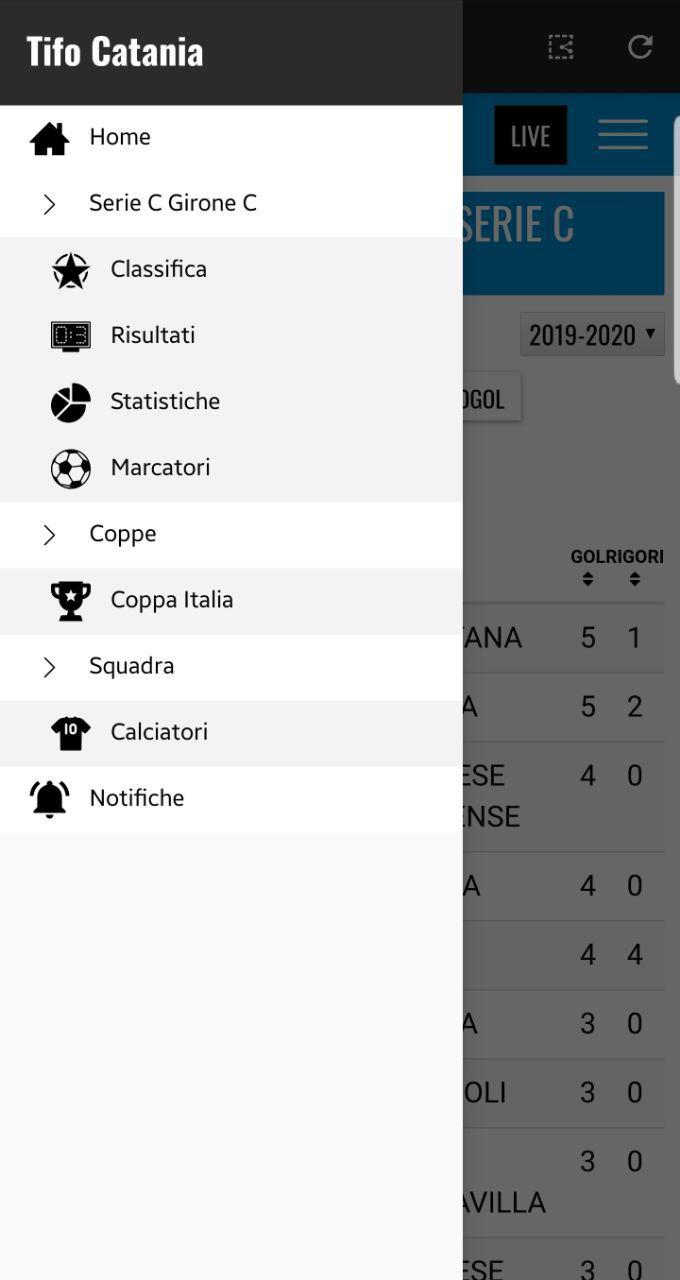Tap the Notifiche bell icon

pos(49,798)
